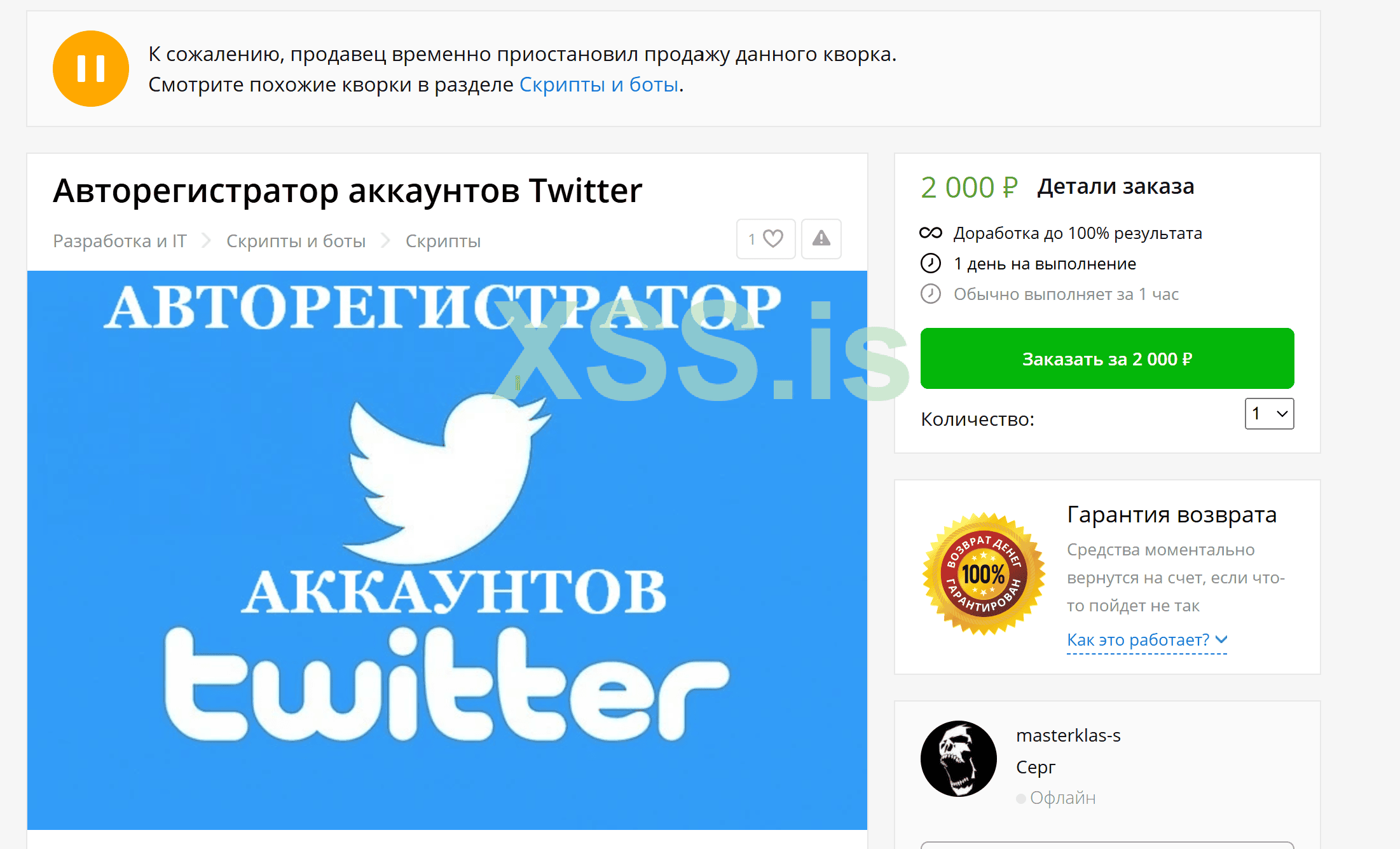
Task: Click the 100% money-back guarantee badge
Action: click(x=984, y=574)
